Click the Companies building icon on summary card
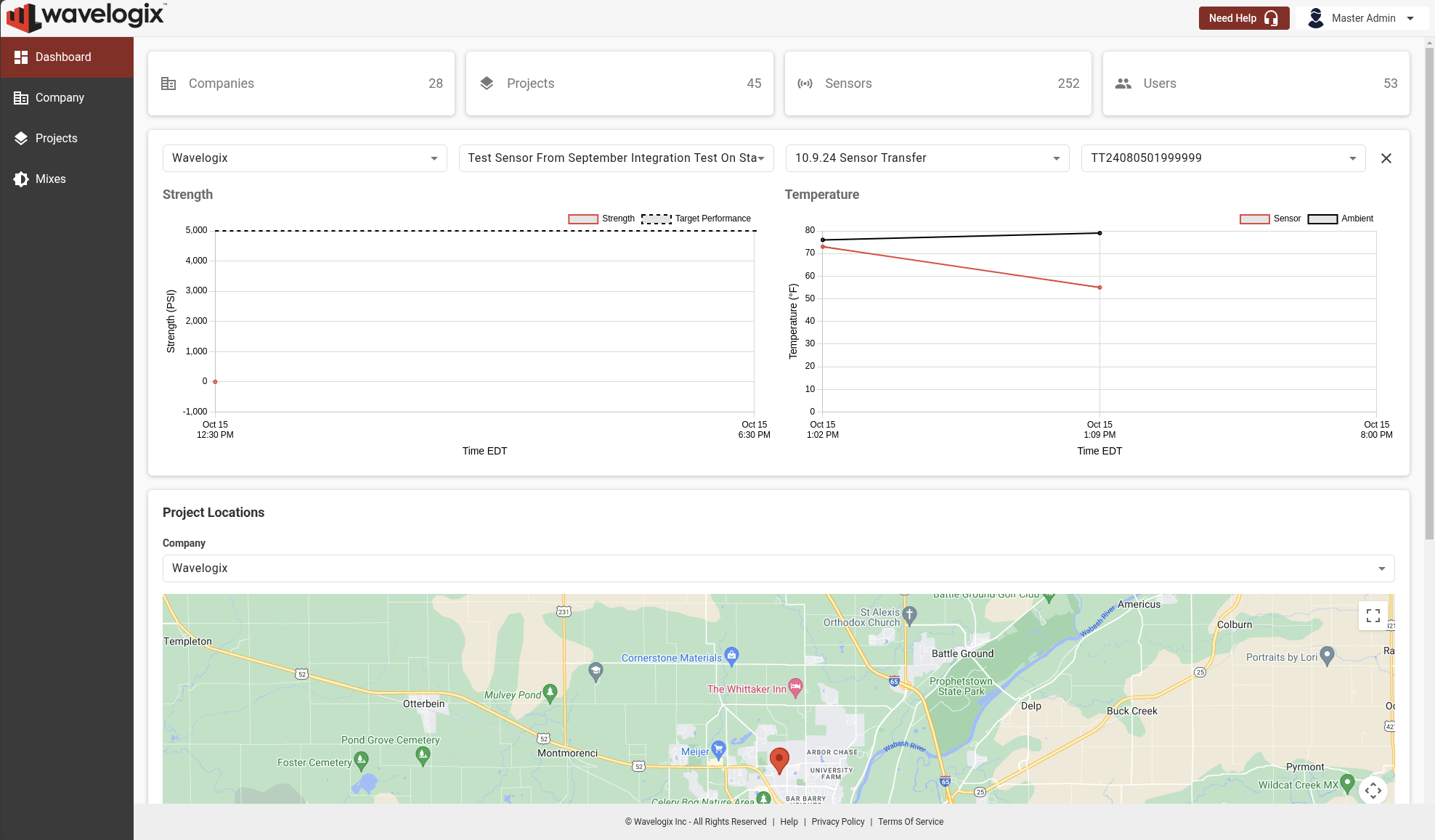 [x=168, y=83]
